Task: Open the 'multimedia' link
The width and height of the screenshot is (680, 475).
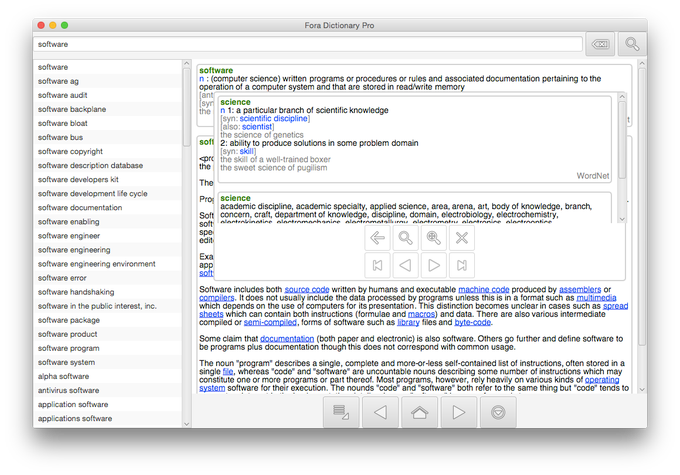Action: pos(596,298)
